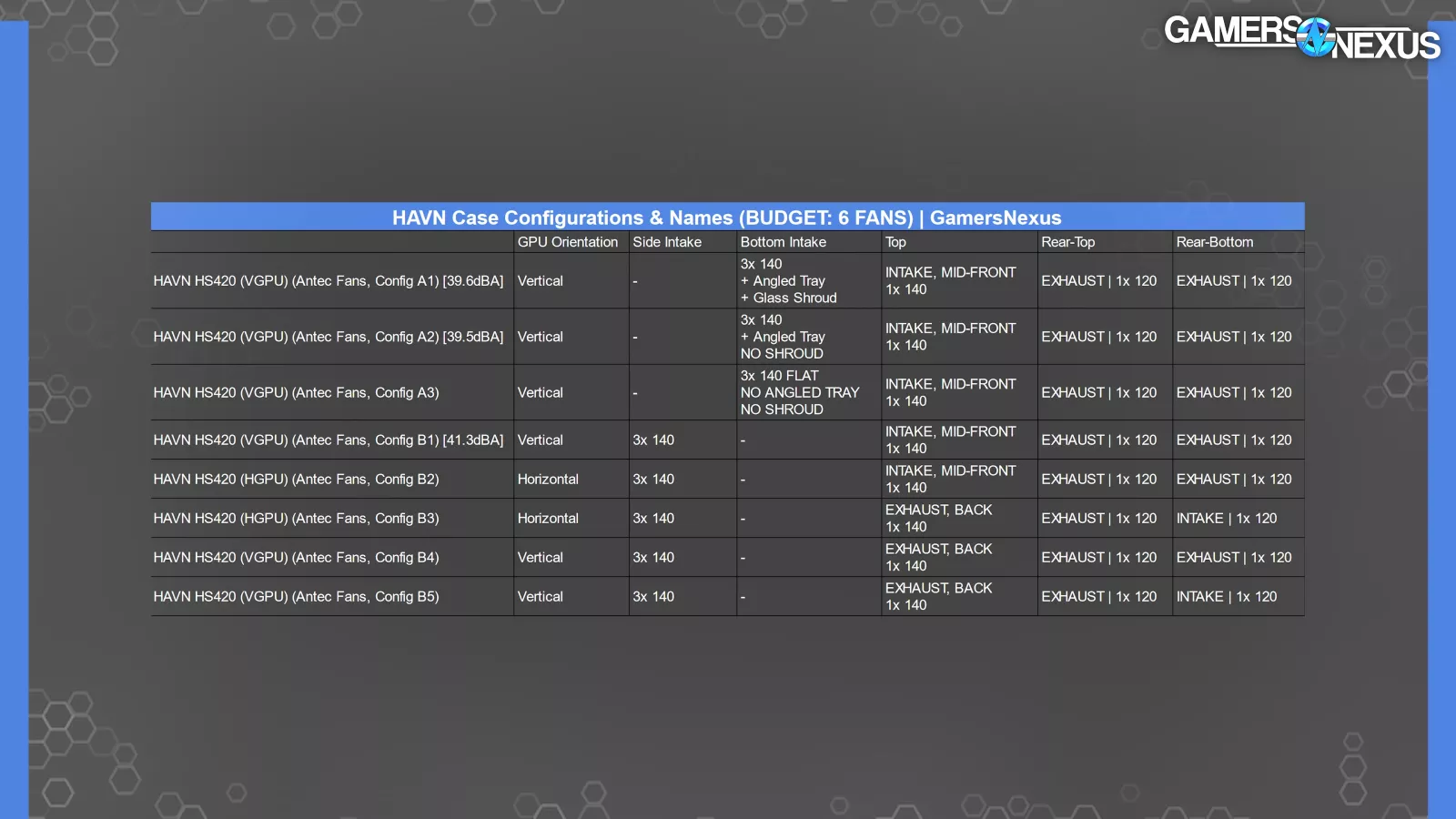Click the Config B1 row name
The width and height of the screenshot is (1456, 819).
click(x=328, y=440)
